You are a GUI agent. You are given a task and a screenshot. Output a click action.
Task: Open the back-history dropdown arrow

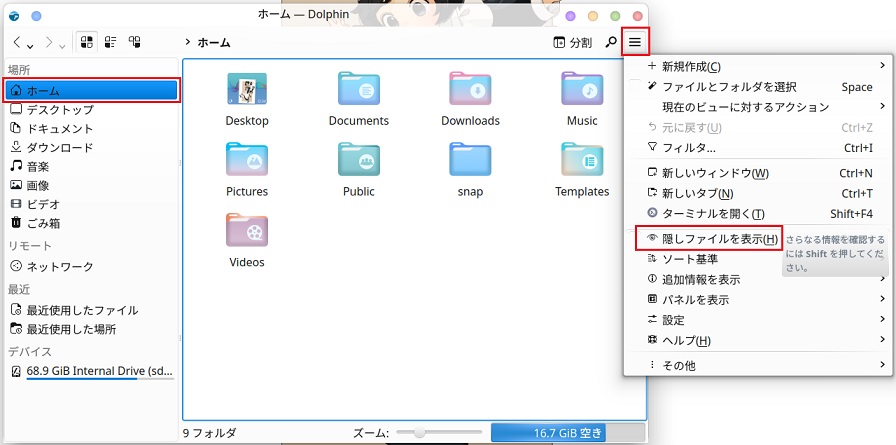(x=31, y=45)
